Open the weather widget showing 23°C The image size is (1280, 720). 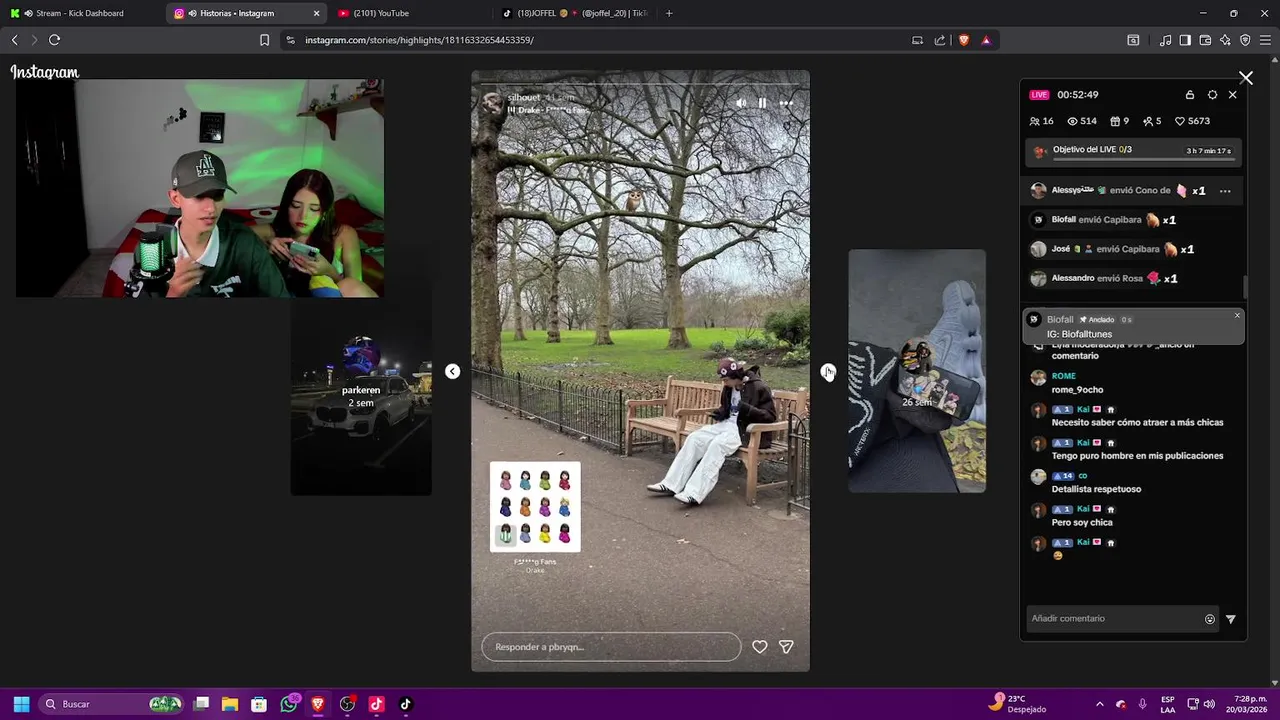coord(1017,703)
